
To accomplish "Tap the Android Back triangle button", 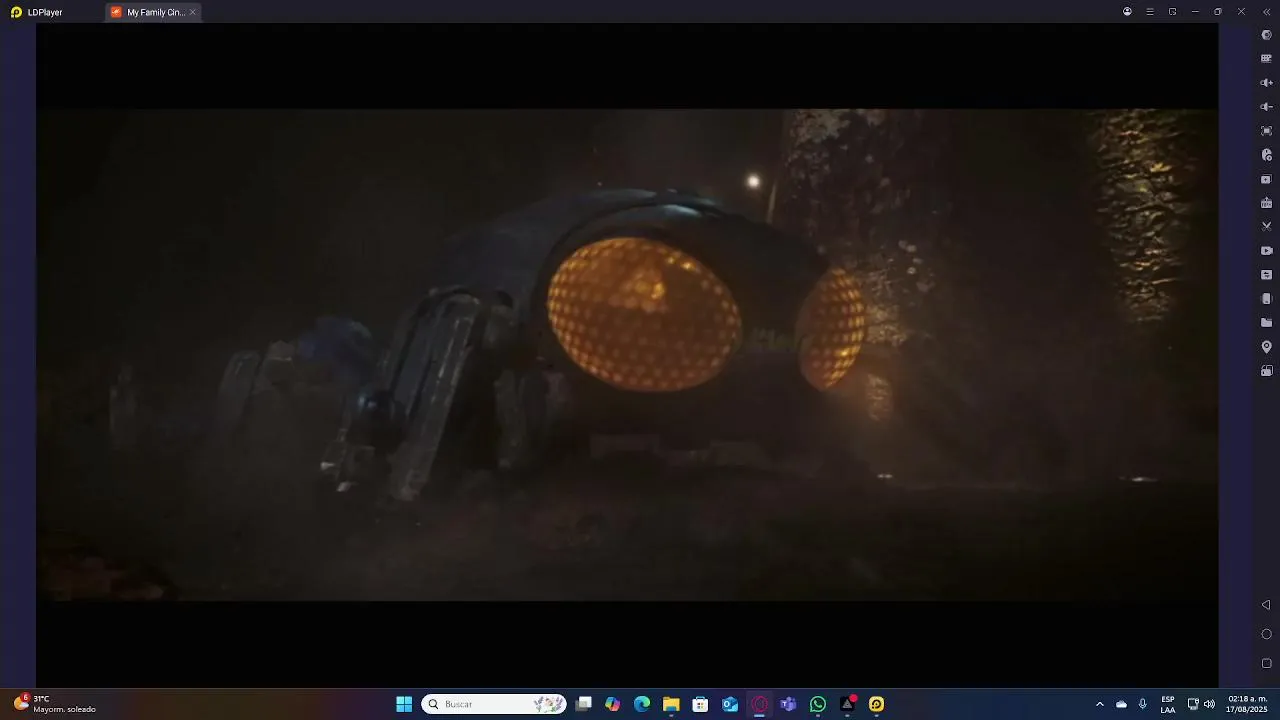I will (1266, 605).
